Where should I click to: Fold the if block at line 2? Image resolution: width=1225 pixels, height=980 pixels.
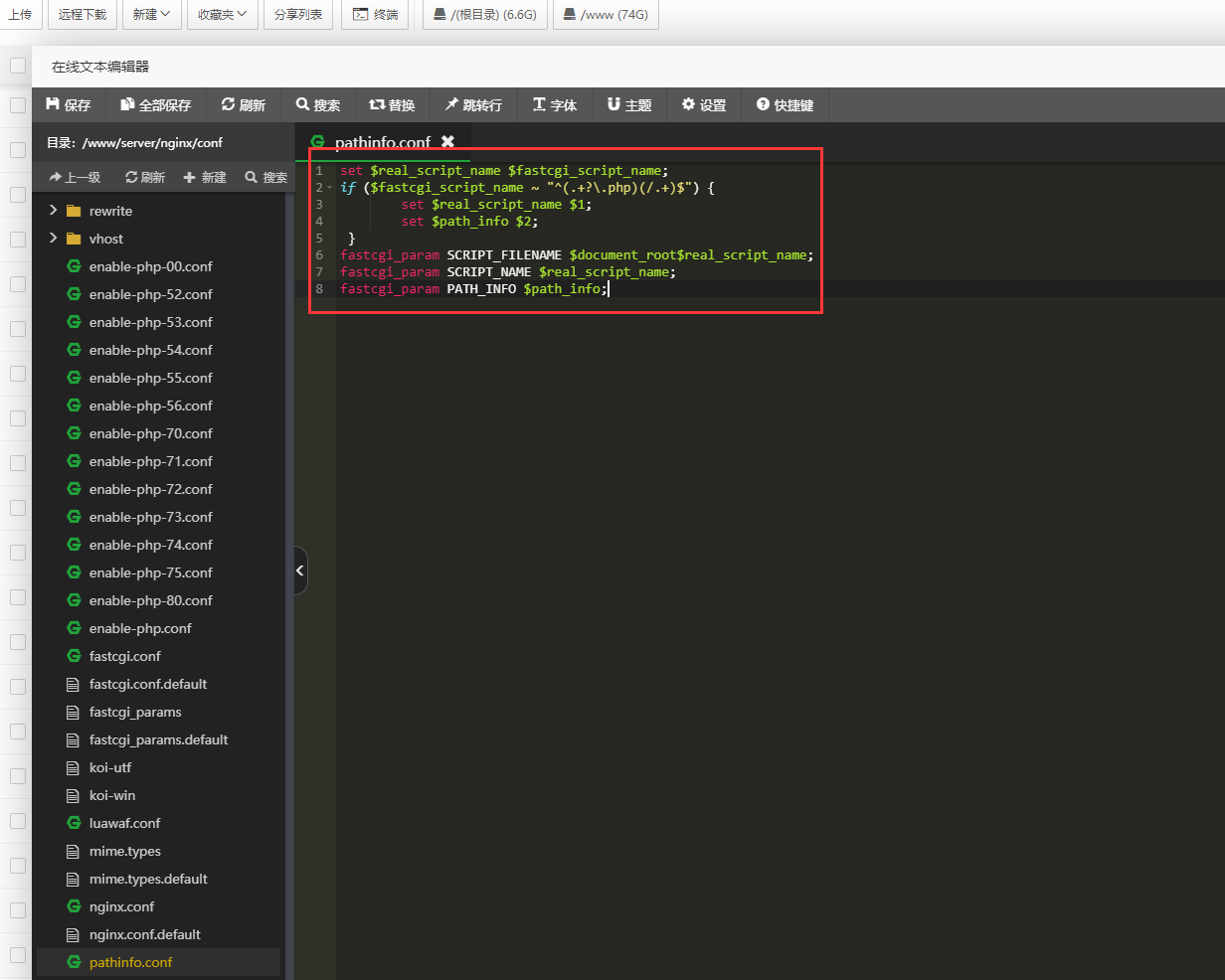click(x=330, y=188)
